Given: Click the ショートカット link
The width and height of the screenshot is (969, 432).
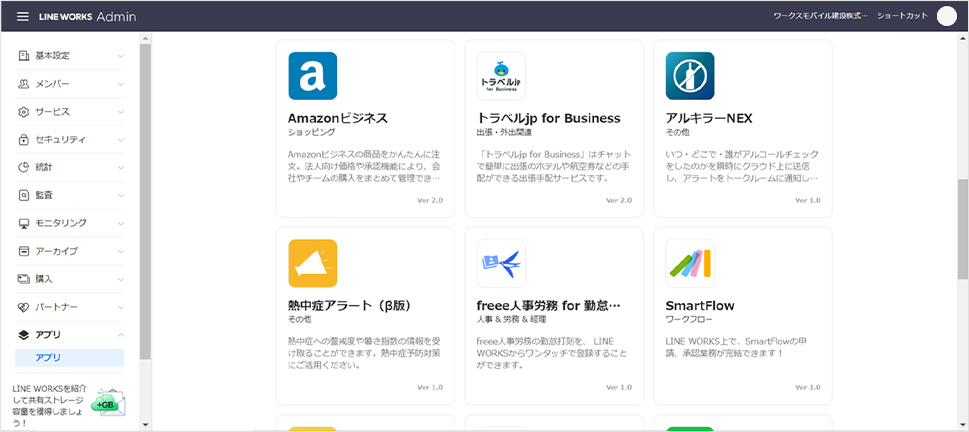Looking at the screenshot, I should click(902, 16).
